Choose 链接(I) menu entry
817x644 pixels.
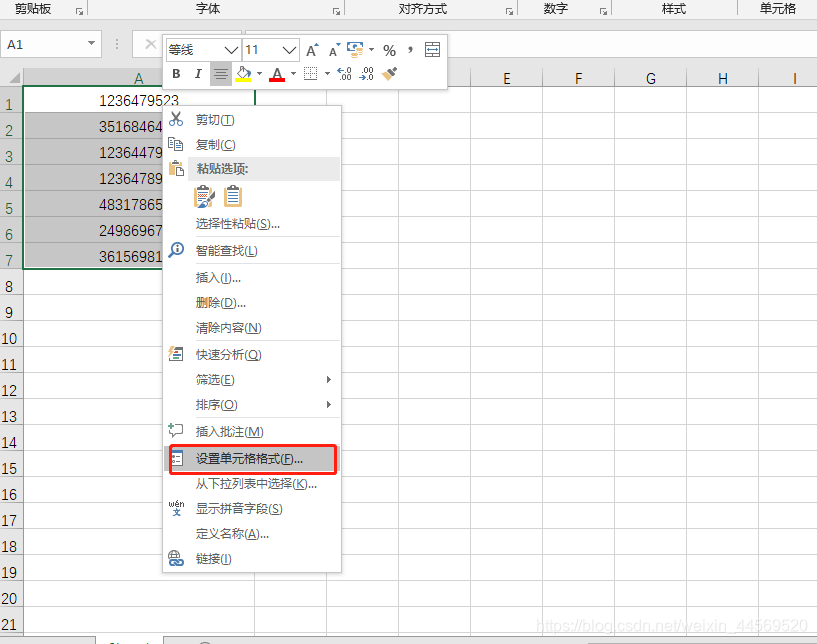click(252, 559)
